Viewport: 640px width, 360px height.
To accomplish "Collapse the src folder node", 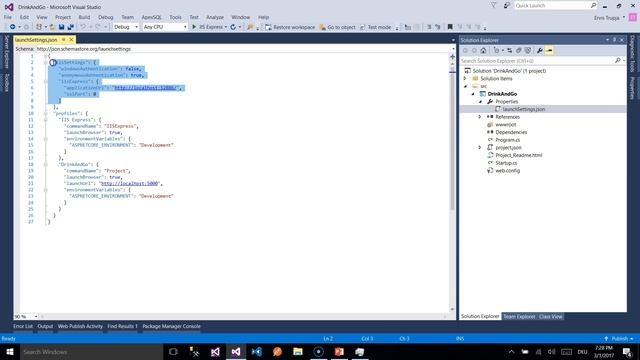I will pos(465,86).
